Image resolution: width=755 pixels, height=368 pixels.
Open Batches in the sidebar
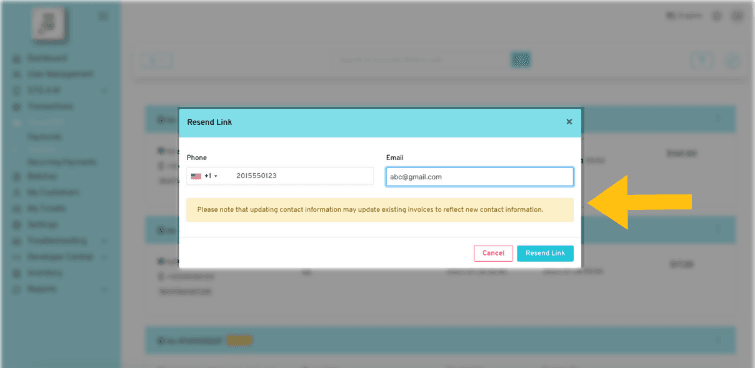click(x=42, y=176)
